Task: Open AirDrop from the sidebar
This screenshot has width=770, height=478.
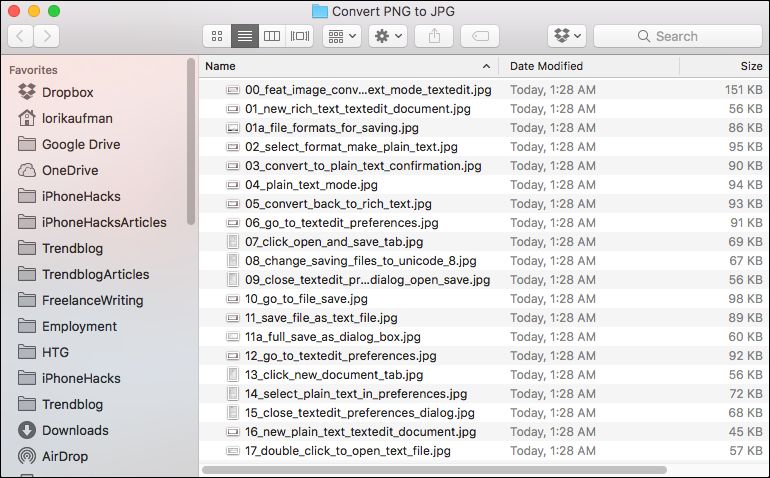Action: (64, 456)
